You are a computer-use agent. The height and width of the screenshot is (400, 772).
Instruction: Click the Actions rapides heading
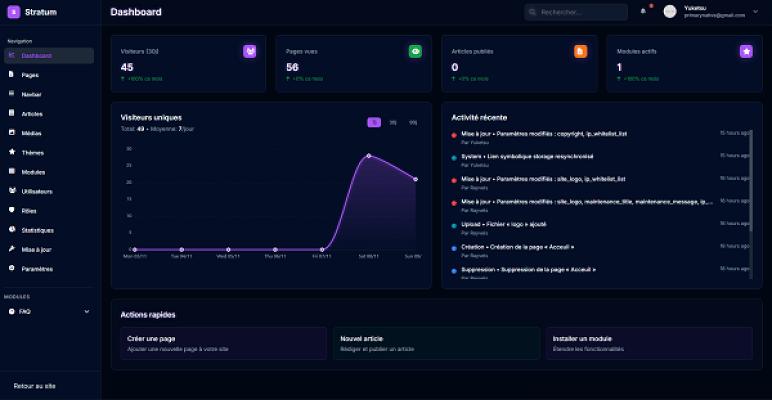tap(148, 315)
